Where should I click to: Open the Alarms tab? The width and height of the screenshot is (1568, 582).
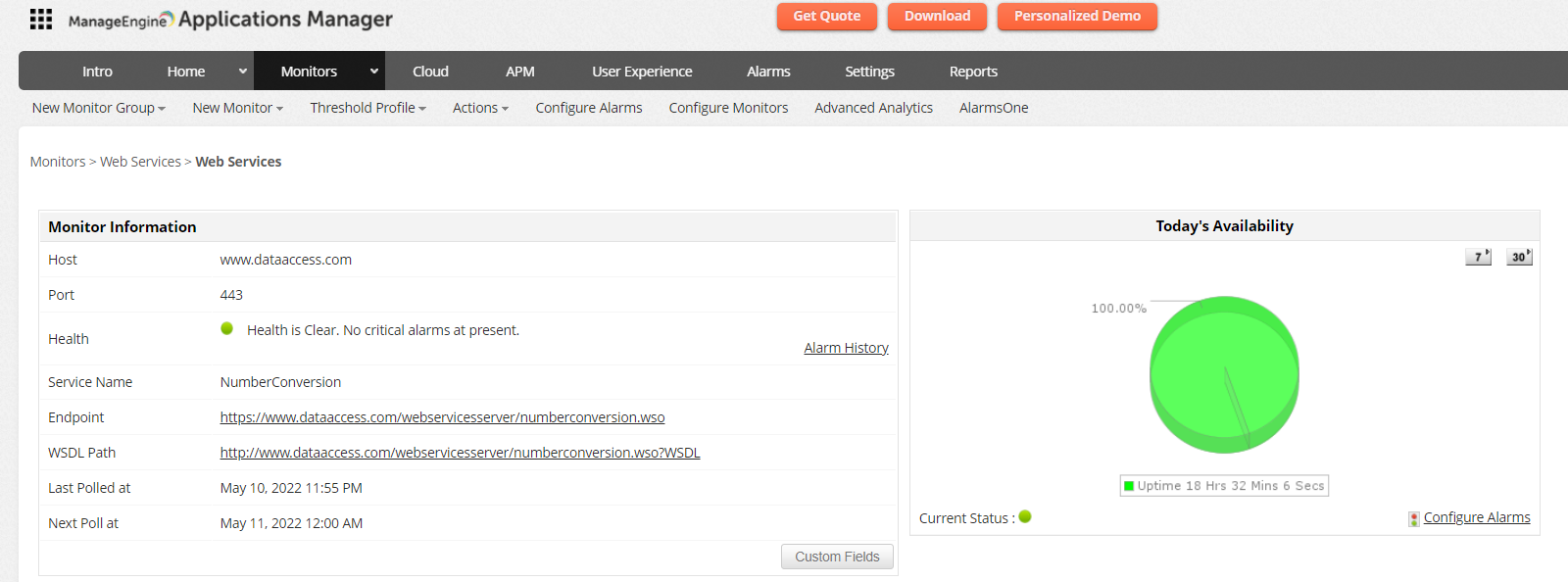[x=768, y=72]
